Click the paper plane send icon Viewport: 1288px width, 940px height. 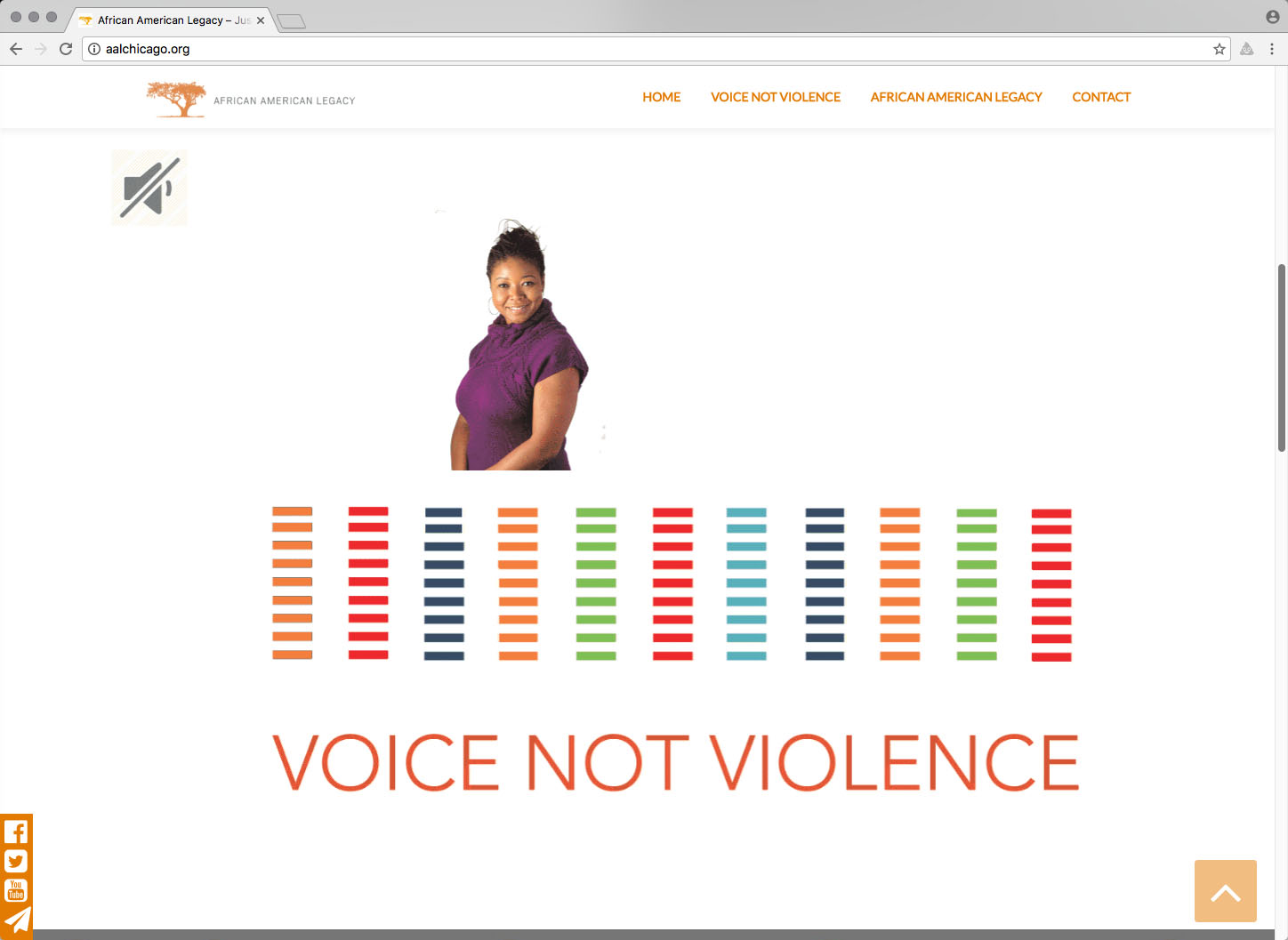pyautogui.click(x=17, y=920)
